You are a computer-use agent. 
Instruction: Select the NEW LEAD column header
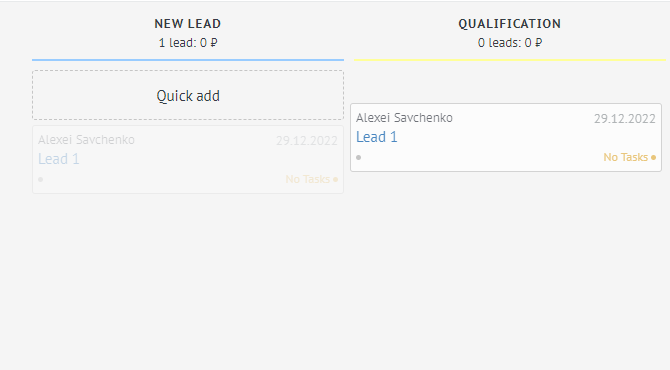pos(188,23)
